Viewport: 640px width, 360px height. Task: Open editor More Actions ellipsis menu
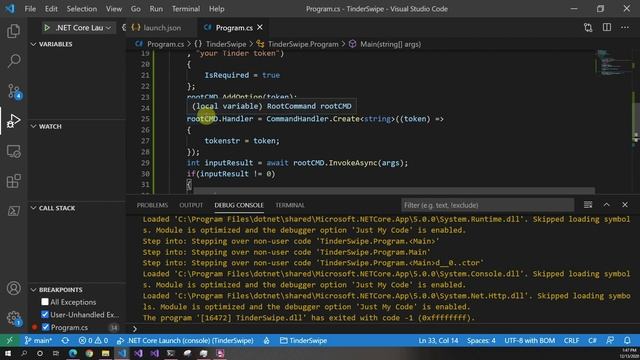pyautogui.click(x=625, y=28)
